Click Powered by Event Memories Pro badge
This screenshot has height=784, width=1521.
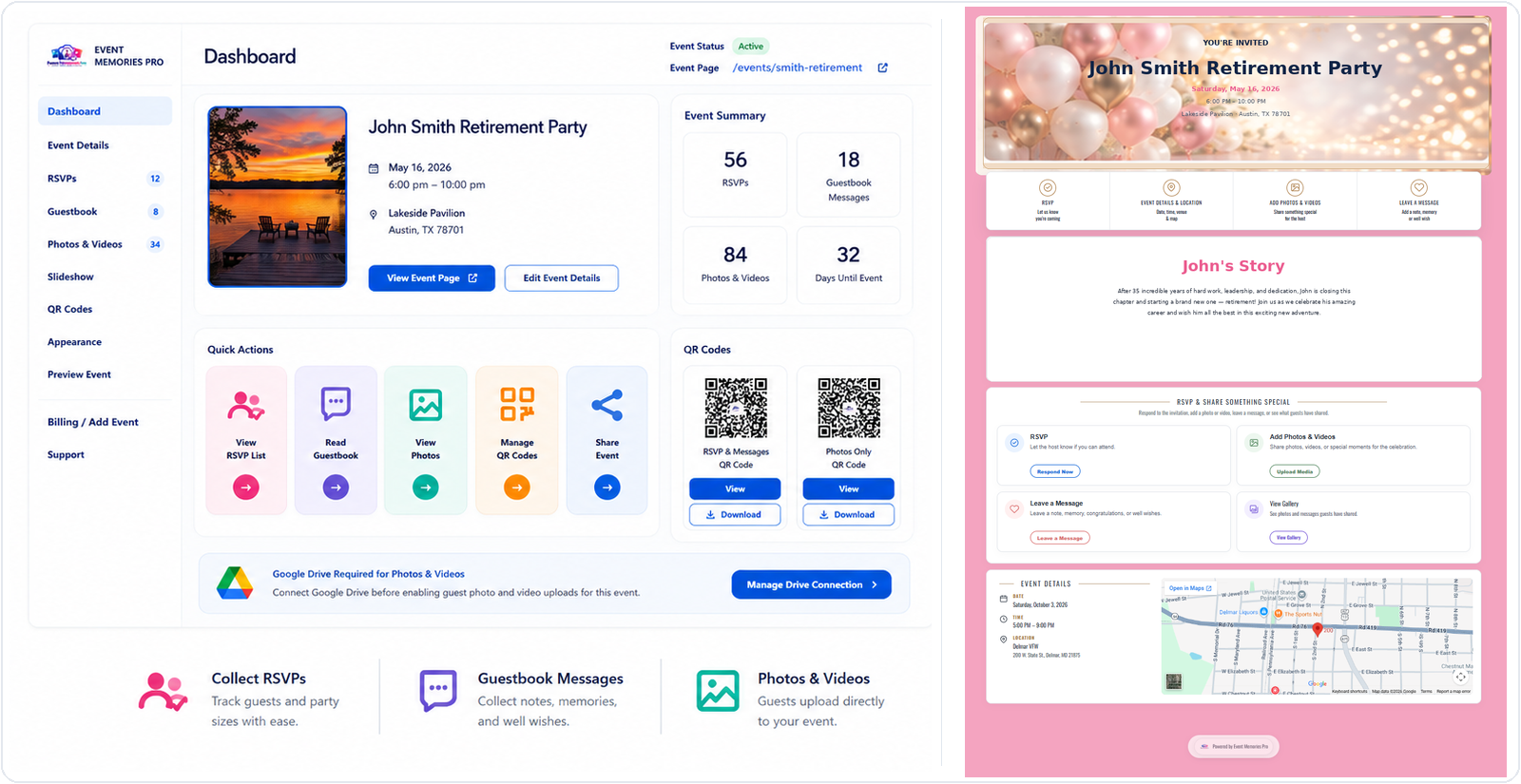click(1234, 746)
